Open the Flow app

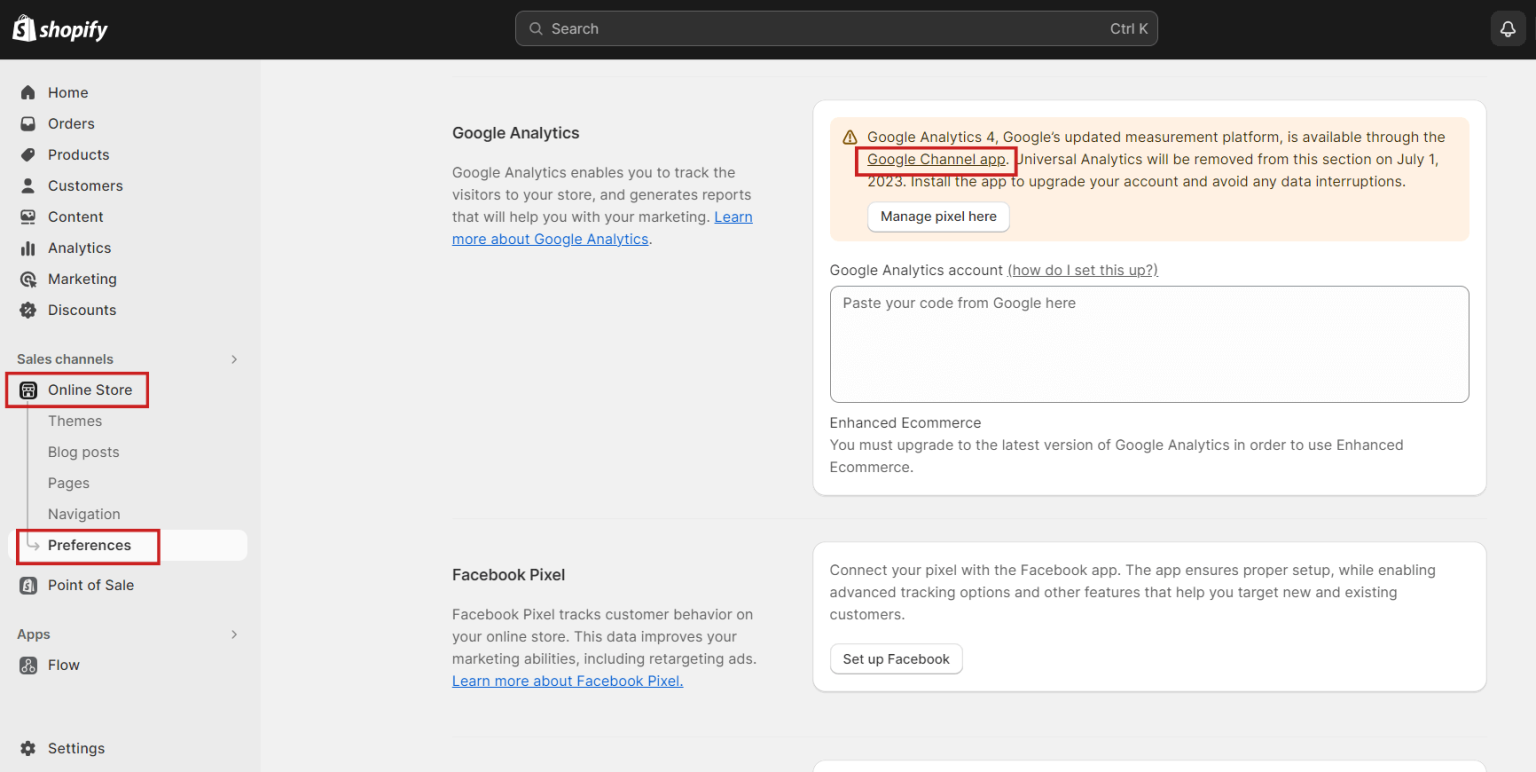tap(63, 664)
